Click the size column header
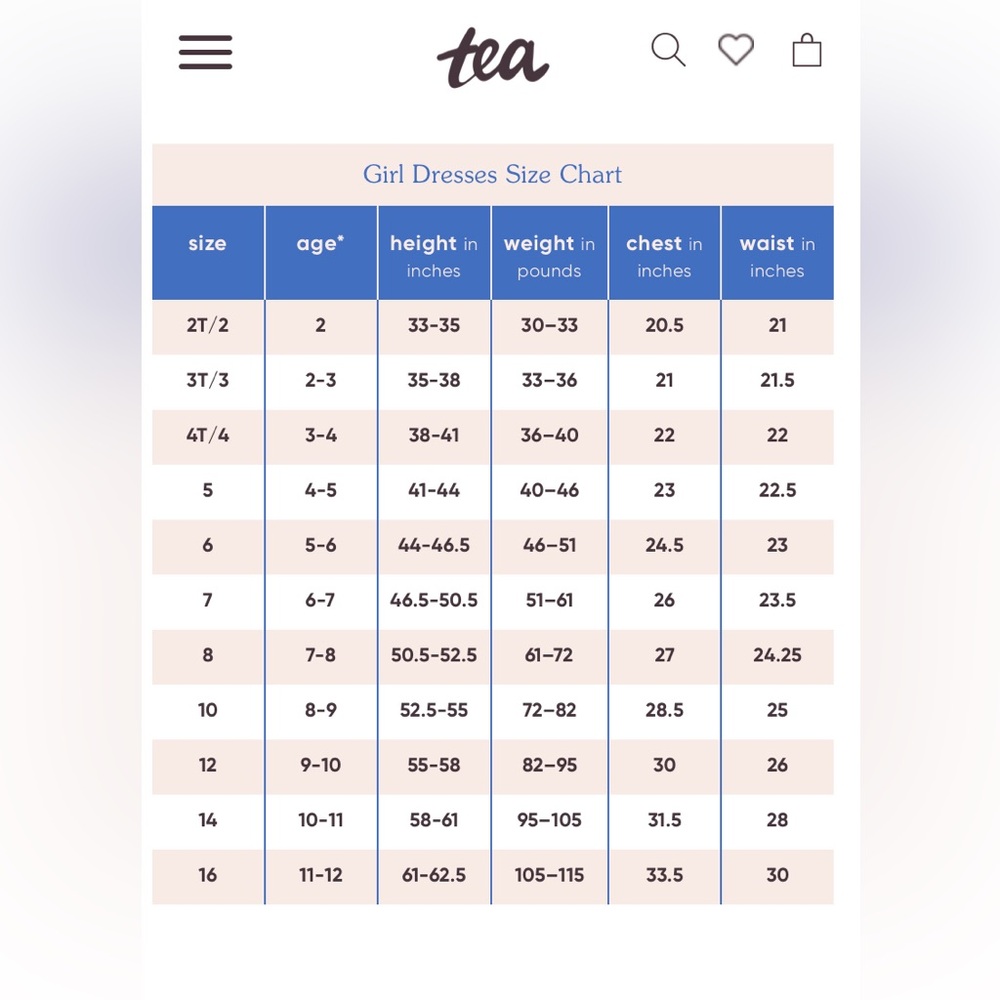The width and height of the screenshot is (1000, 1000). tap(208, 253)
